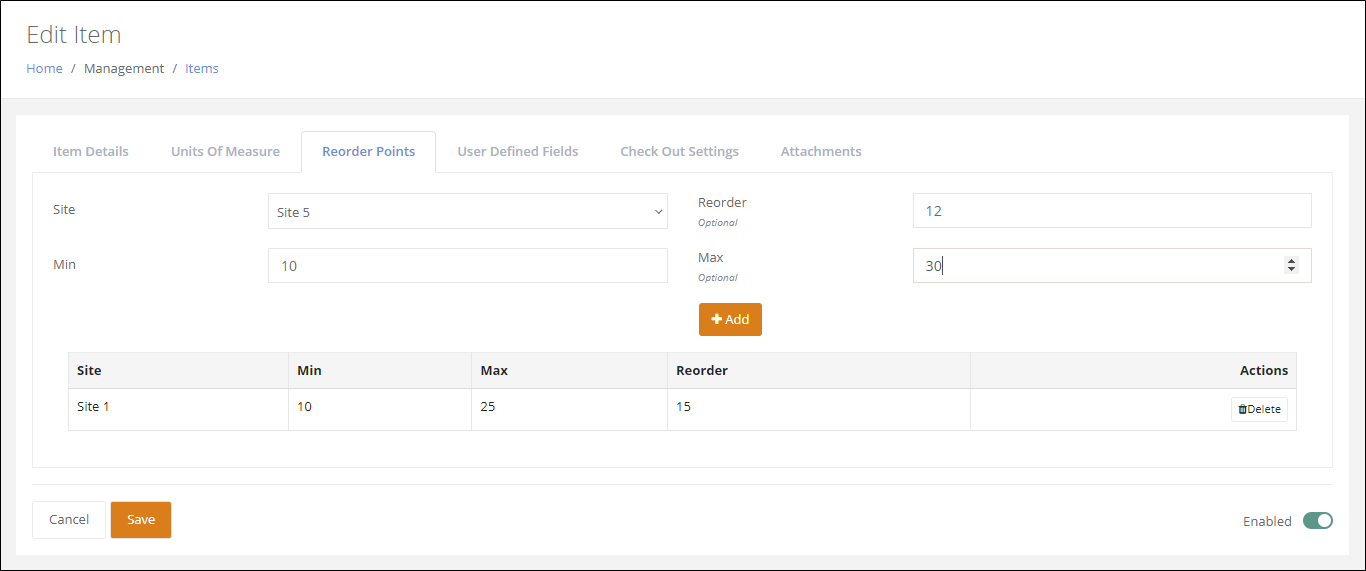
Task: Focus the Min input field
Action: 468,266
